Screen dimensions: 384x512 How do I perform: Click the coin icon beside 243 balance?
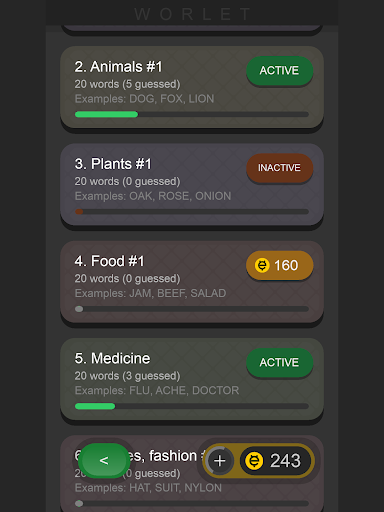click(x=254, y=461)
